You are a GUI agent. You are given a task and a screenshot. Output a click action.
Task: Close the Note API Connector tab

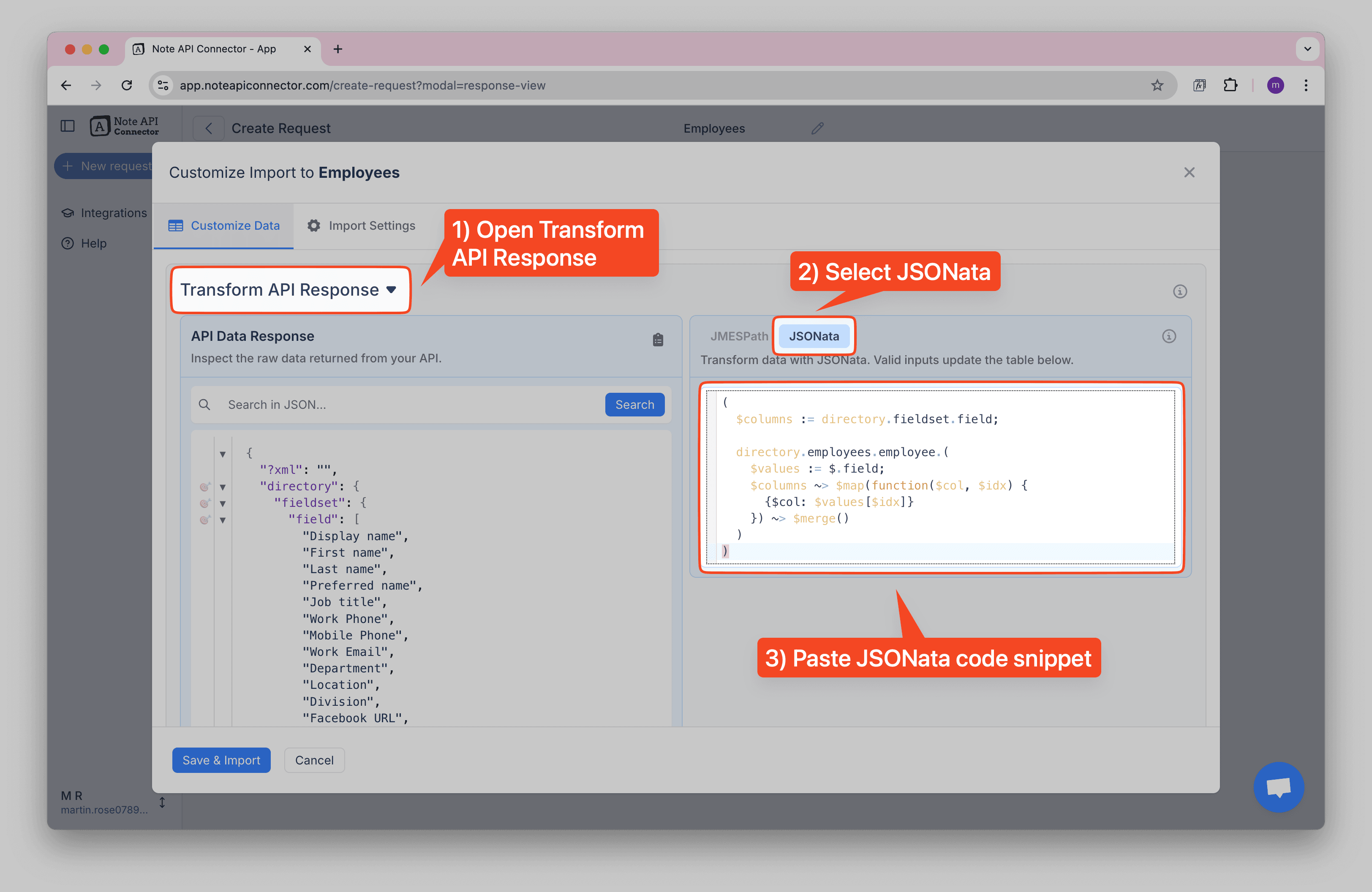coord(307,49)
